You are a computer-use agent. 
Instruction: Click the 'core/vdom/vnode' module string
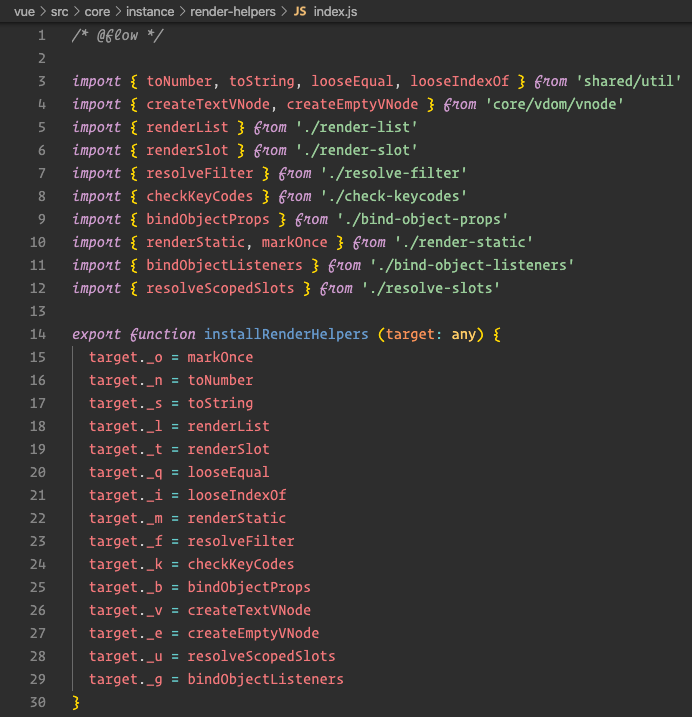(554, 104)
